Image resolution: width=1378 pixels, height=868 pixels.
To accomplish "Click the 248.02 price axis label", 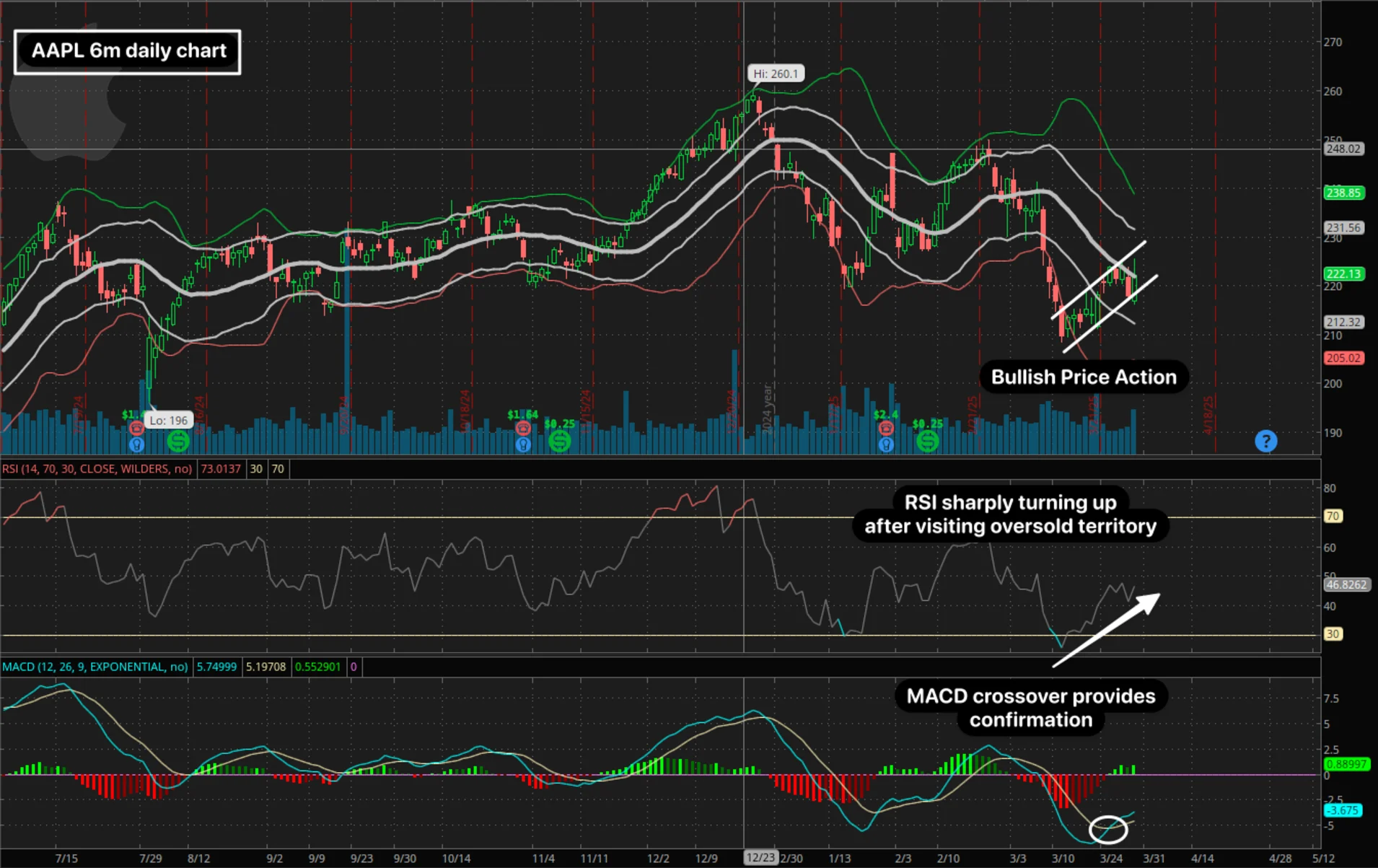I will [1343, 149].
